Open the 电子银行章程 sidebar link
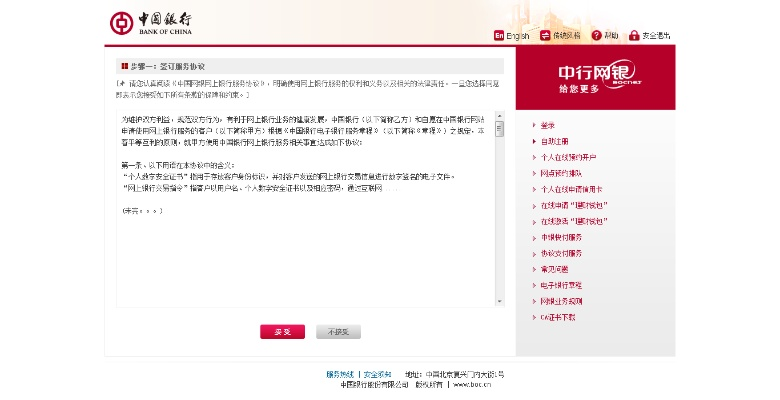 (x=560, y=285)
